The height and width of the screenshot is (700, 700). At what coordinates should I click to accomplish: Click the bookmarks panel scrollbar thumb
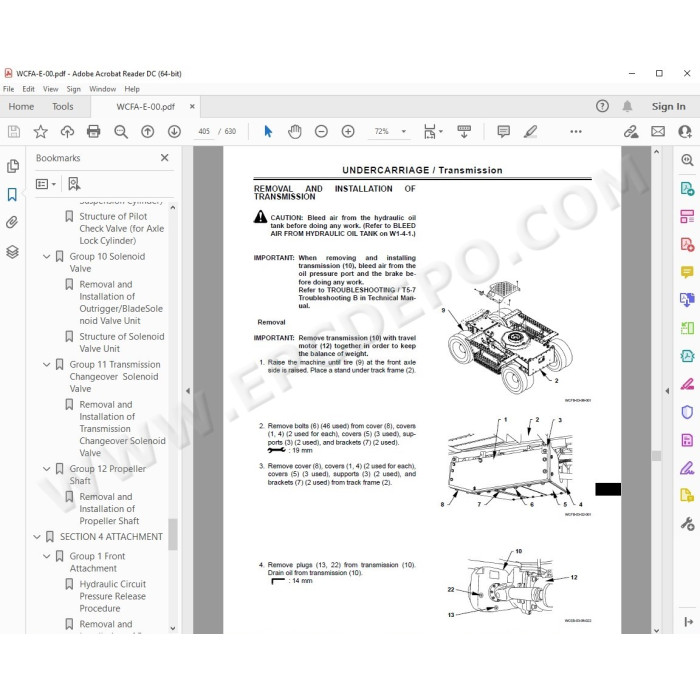point(172,534)
